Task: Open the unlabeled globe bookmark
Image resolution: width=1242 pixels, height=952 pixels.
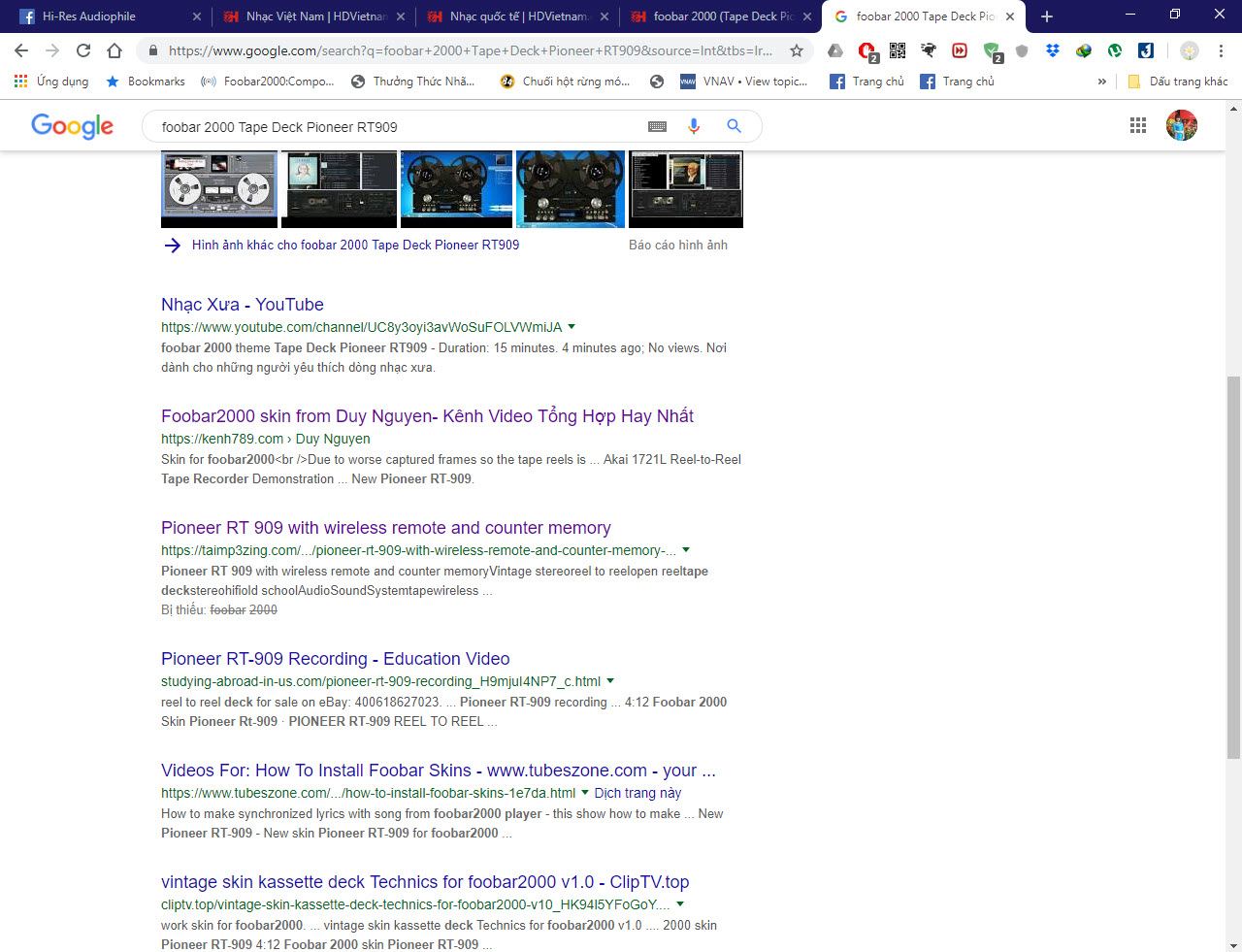Action: pyautogui.click(x=657, y=82)
